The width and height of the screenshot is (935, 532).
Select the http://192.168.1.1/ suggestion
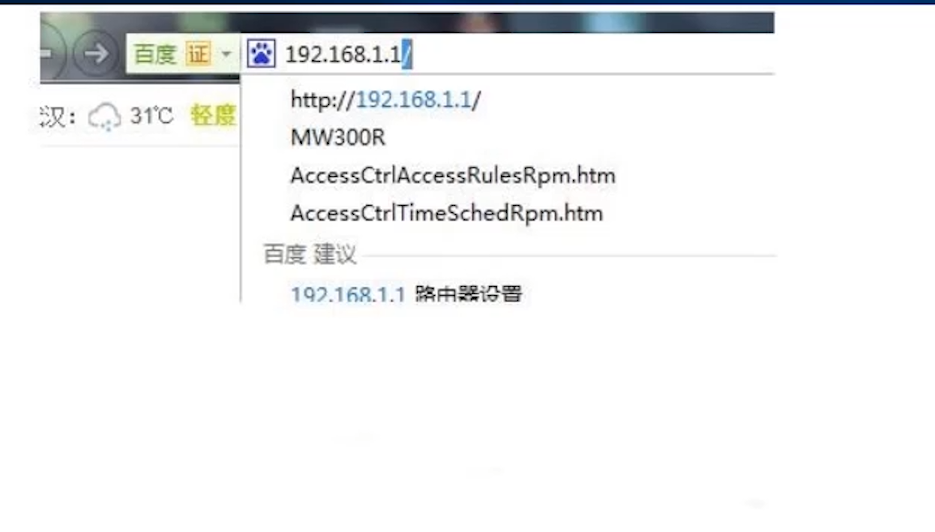pyautogui.click(x=385, y=100)
